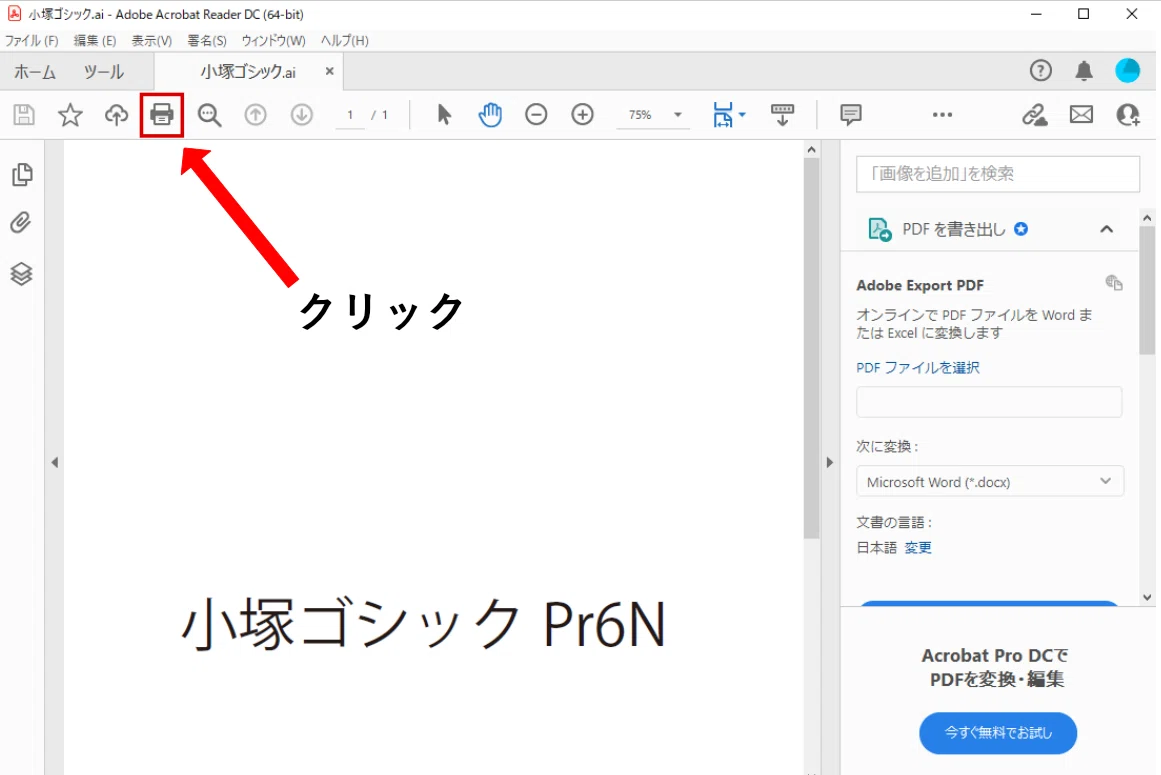1161x775 pixels.
Task: Collapse the right tools pane arrow
Action: click(829, 463)
